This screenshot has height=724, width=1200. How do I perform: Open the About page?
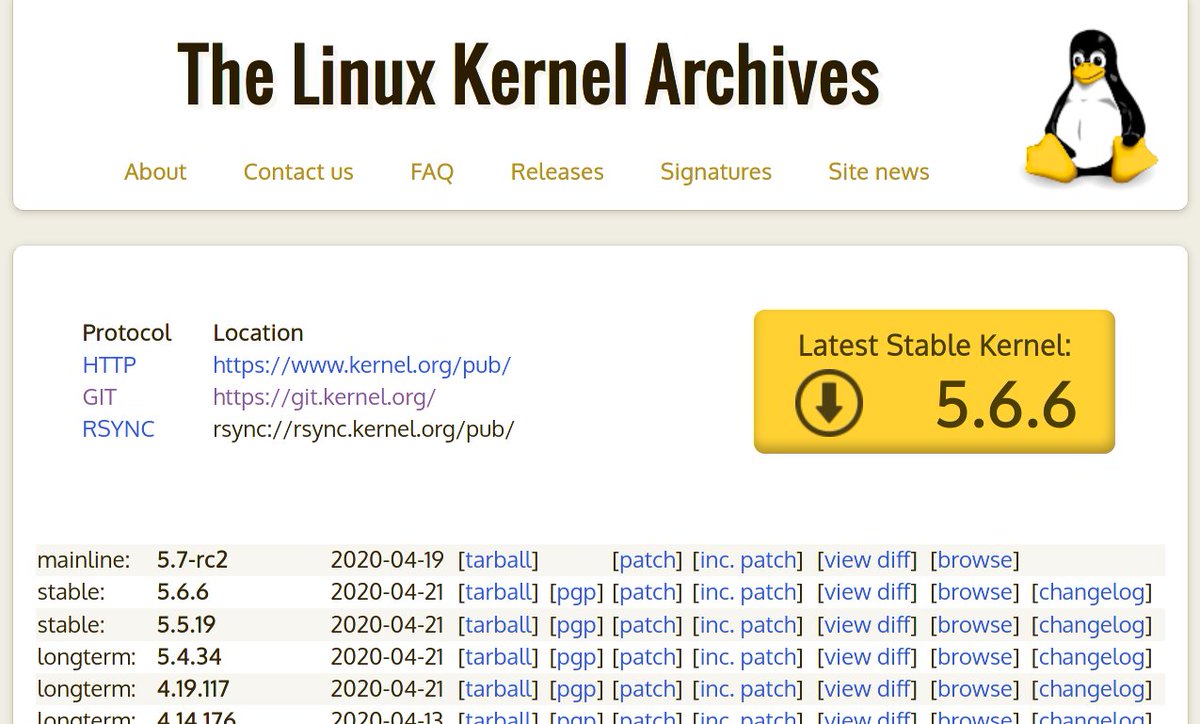tap(155, 172)
